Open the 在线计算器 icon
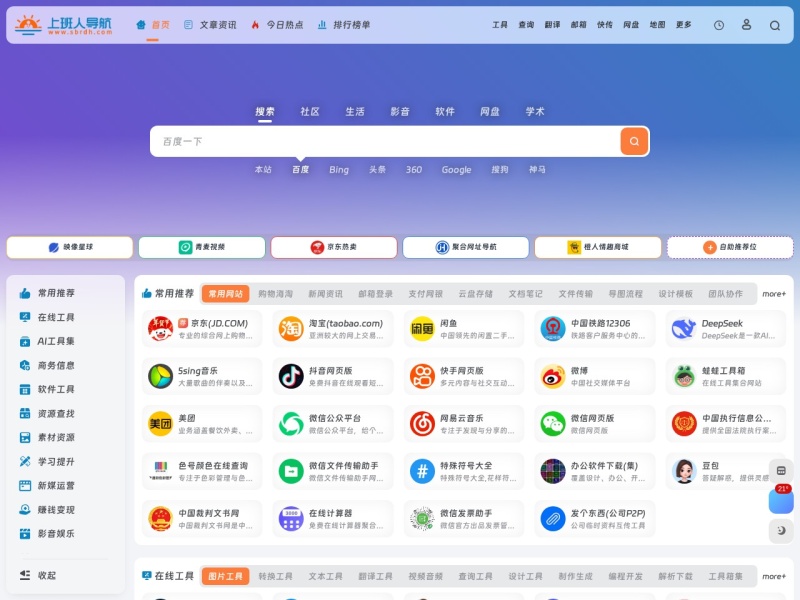 coord(291,518)
